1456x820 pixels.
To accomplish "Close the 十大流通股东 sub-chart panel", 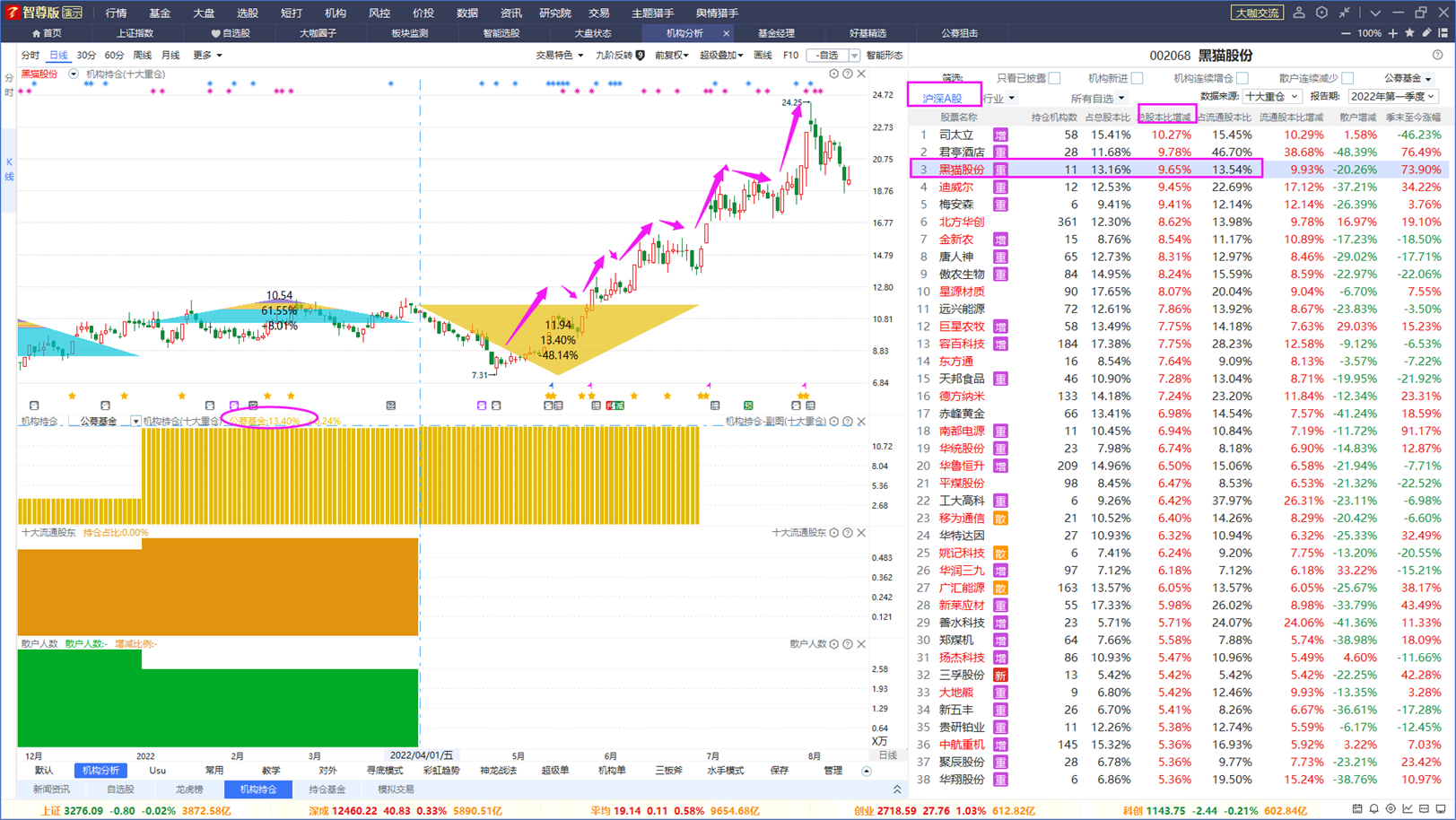I will point(861,533).
